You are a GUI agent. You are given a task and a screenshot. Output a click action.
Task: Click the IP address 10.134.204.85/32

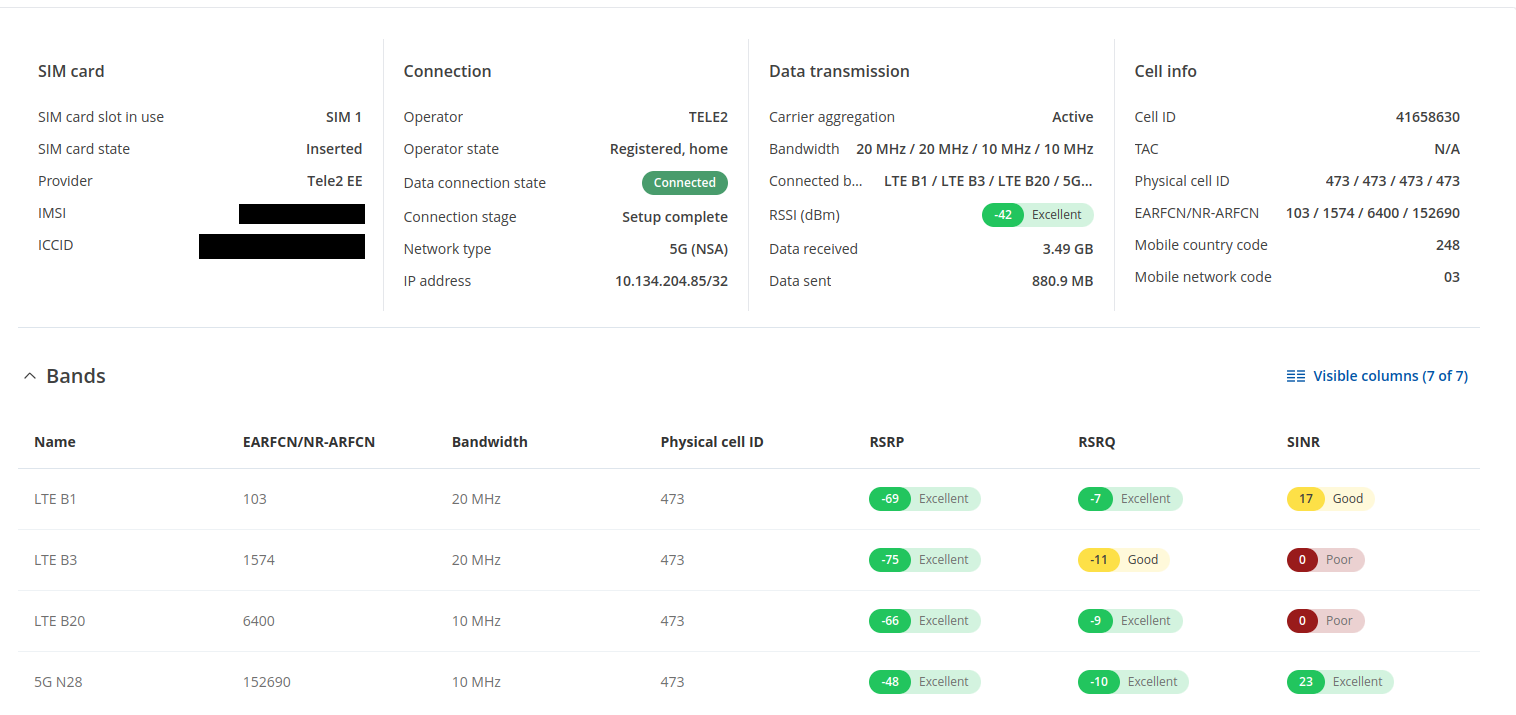[x=671, y=281]
